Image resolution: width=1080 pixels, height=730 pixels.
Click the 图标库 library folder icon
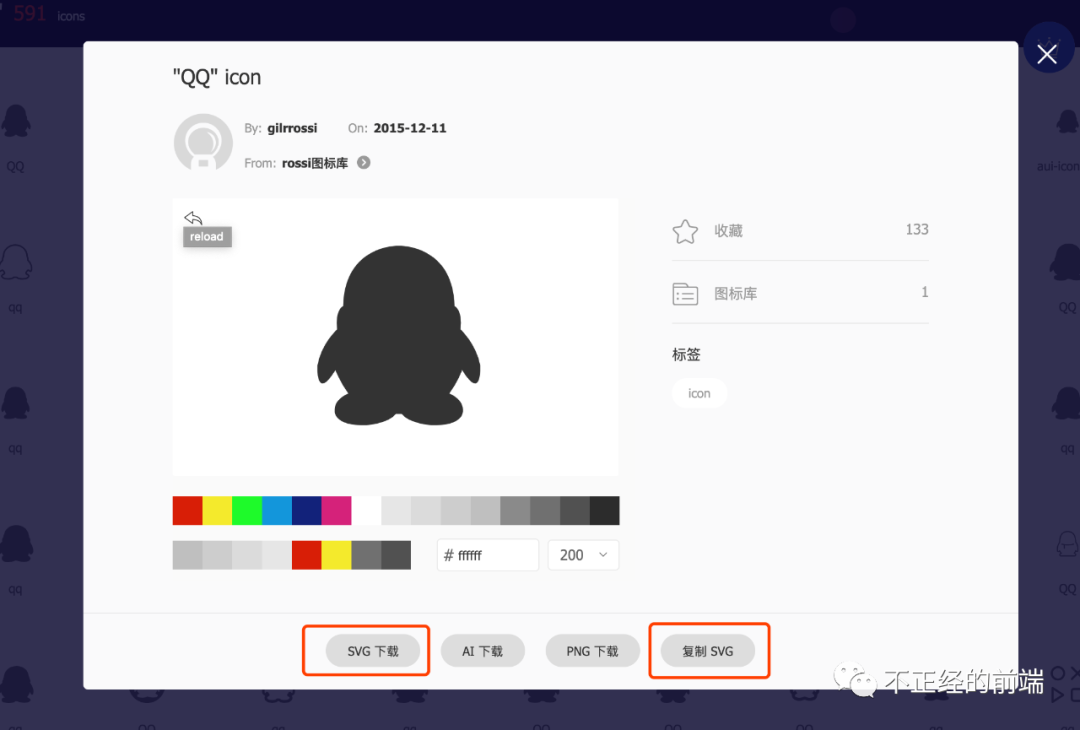[685, 294]
